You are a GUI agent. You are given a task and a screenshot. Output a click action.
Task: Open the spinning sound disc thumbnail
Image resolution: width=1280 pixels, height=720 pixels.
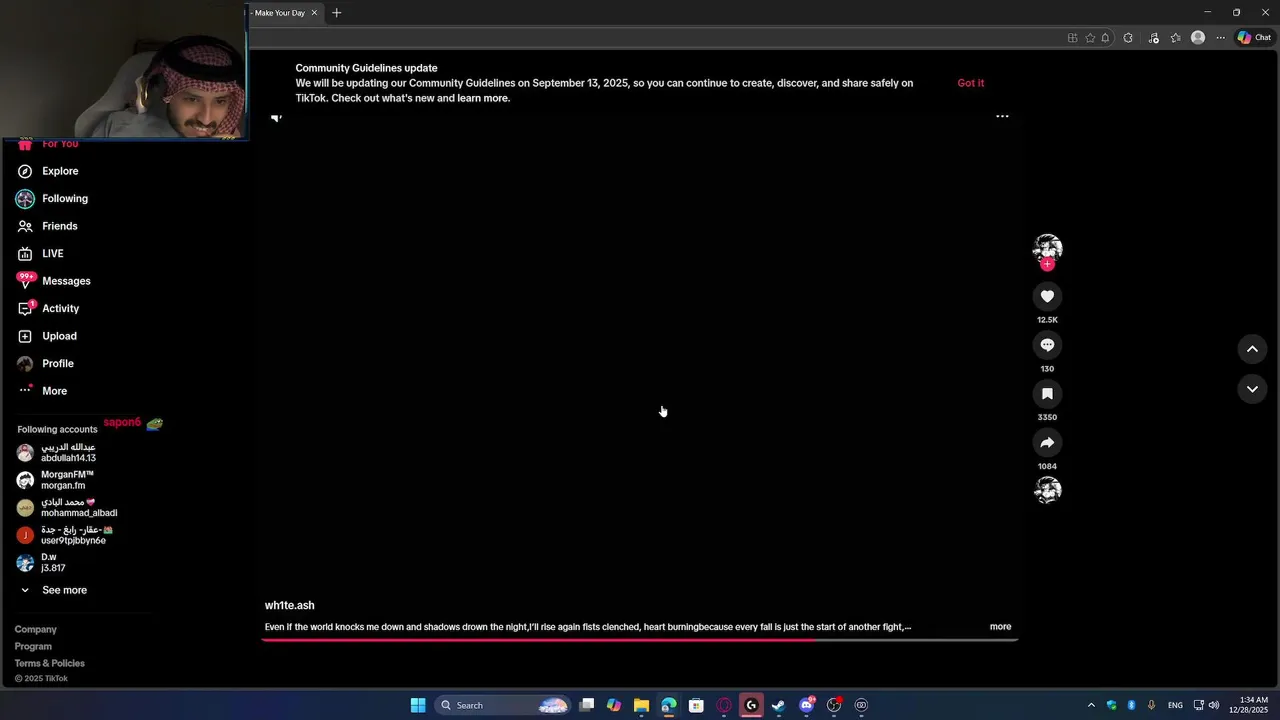click(1047, 490)
